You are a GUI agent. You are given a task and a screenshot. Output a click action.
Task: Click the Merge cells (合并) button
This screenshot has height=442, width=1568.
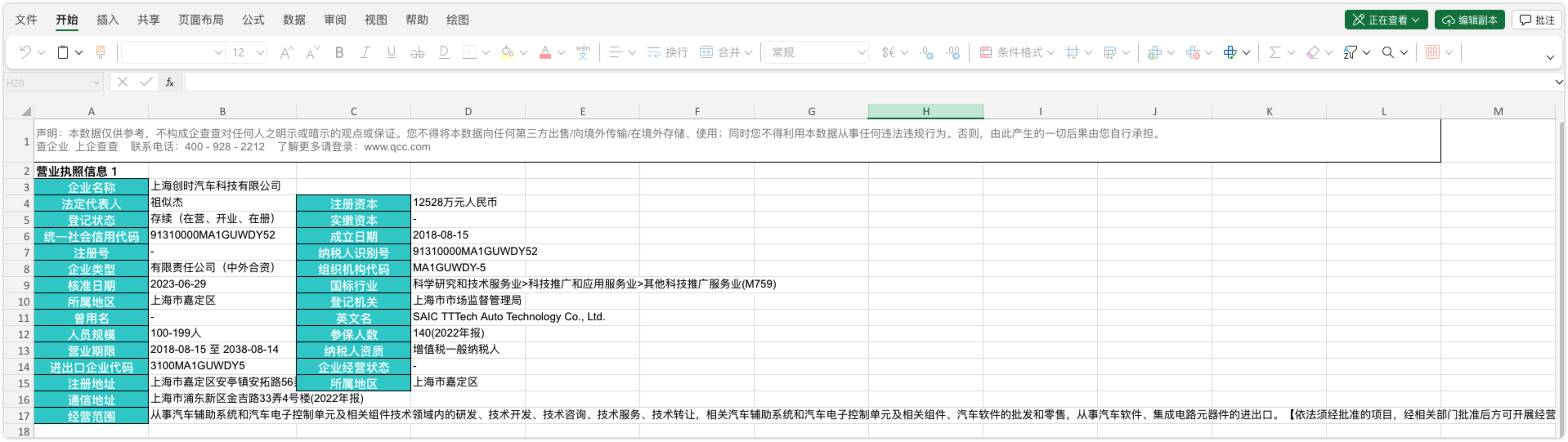[x=720, y=52]
